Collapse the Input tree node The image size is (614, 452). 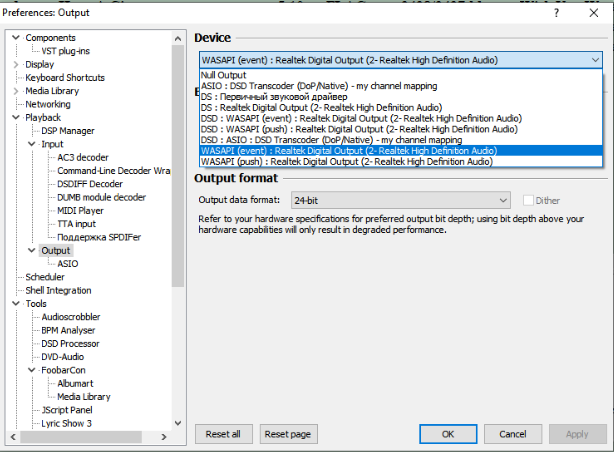point(32,144)
